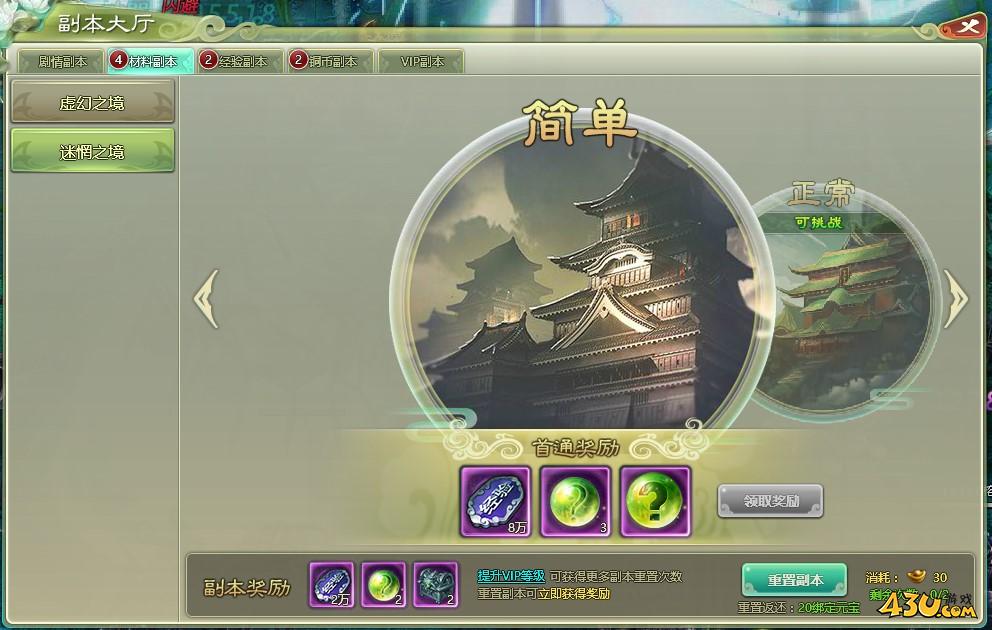Image resolution: width=992 pixels, height=630 pixels.
Task: Show next difficulty with right arrow
Action: point(956,299)
